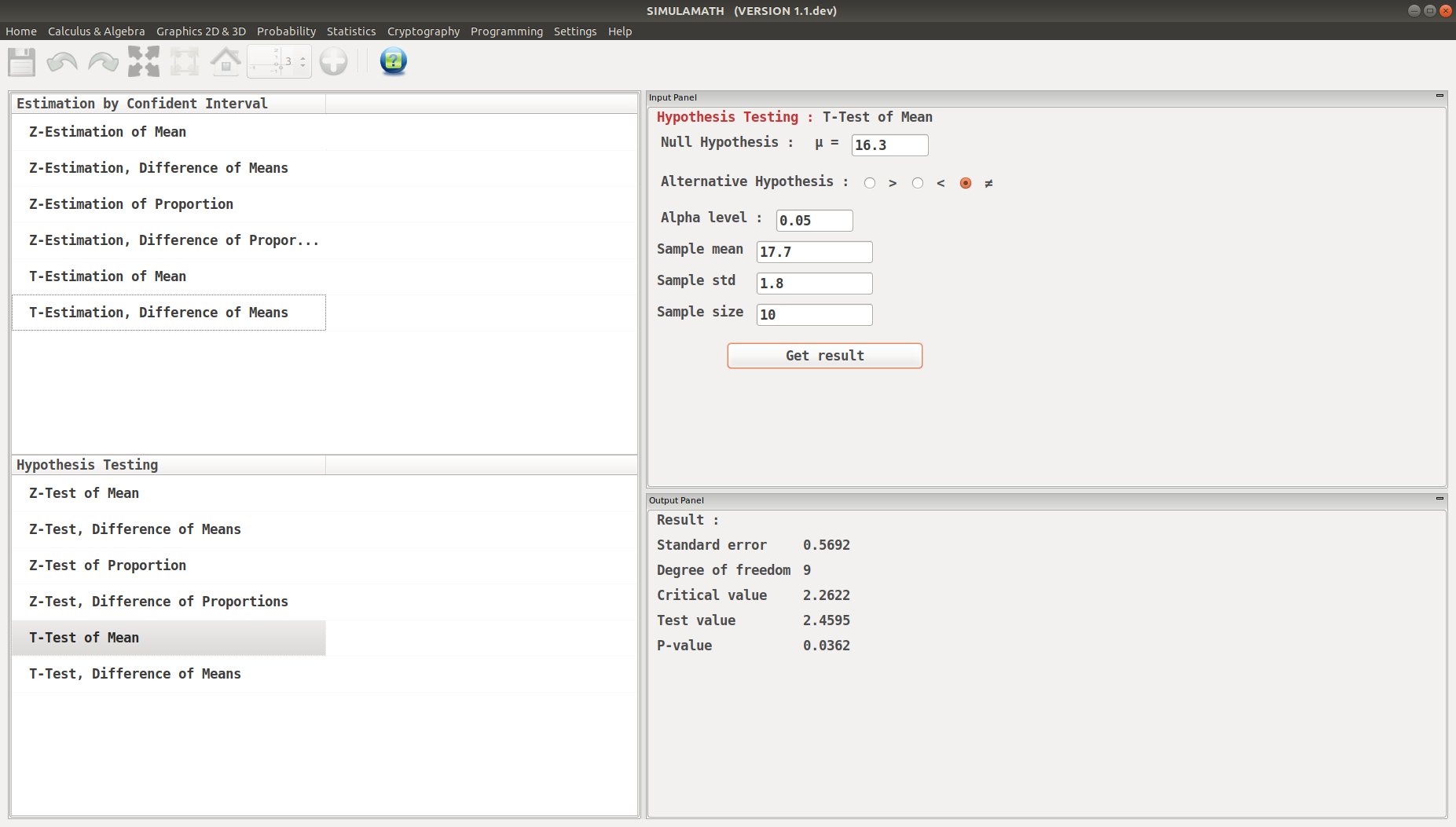Click the Test value result 2.4595
Screen dimensions: 1456x827
[827, 620]
